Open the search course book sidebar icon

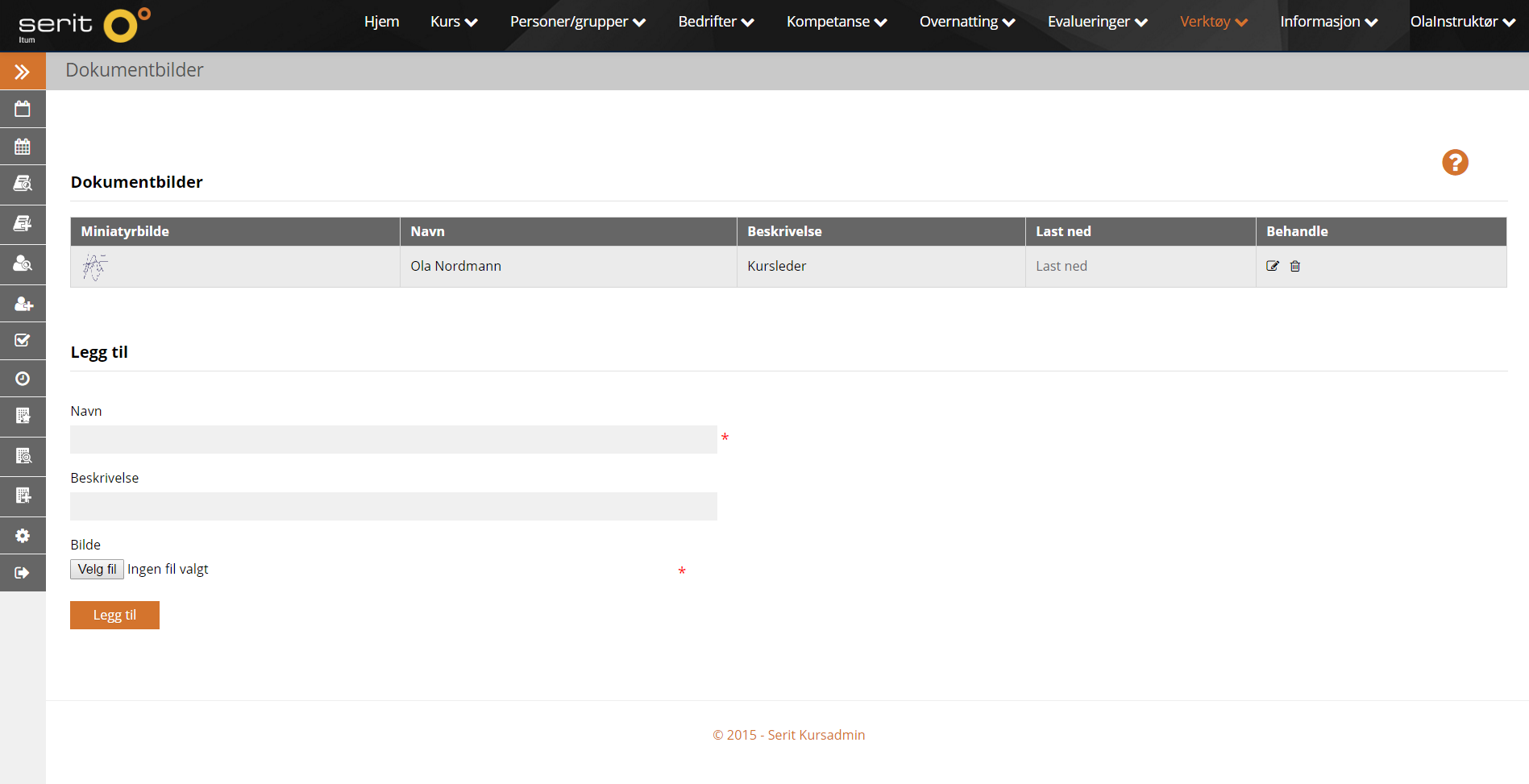tap(23, 184)
